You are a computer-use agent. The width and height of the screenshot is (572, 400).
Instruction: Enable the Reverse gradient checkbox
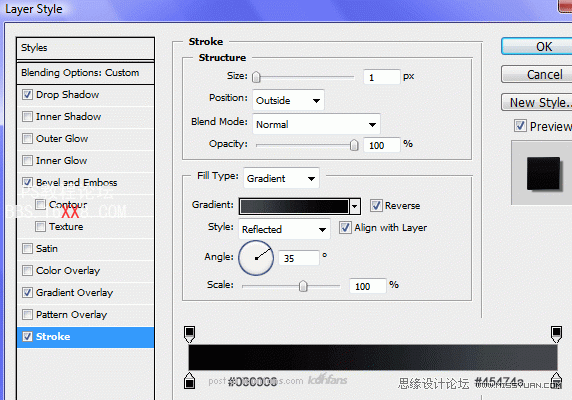click(x=376, y=206)
